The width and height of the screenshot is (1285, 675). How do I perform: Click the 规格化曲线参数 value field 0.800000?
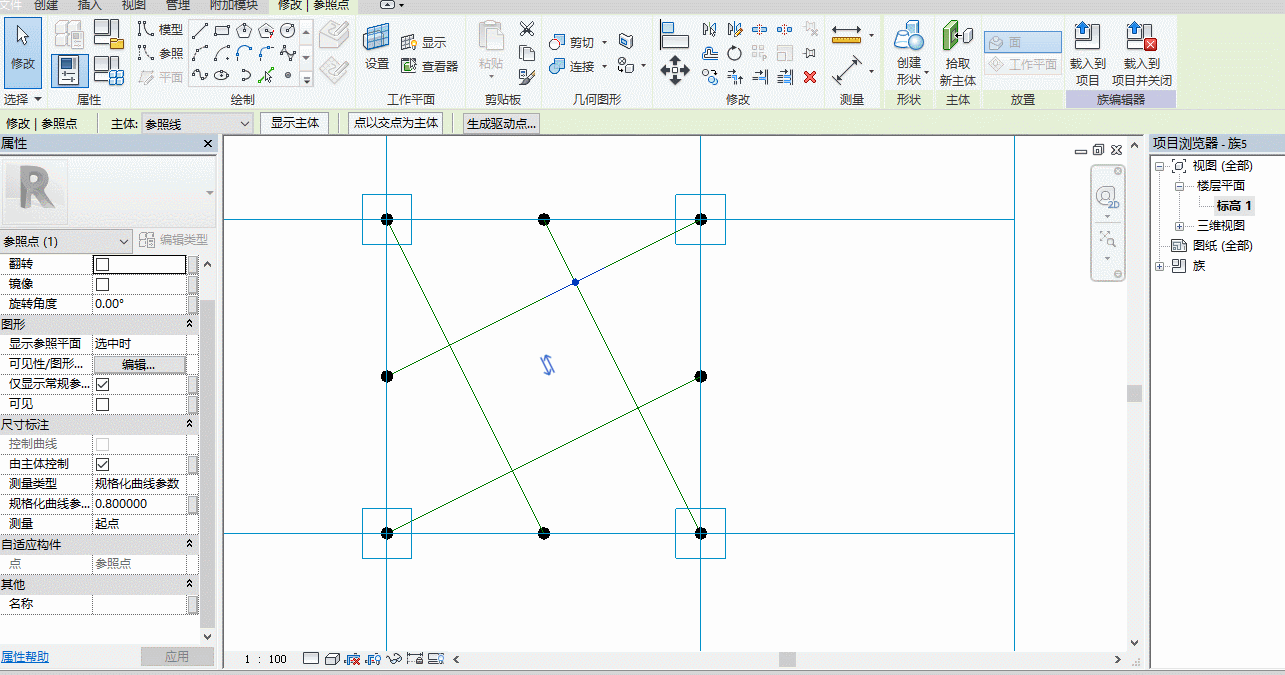click(x=138, y=504)
